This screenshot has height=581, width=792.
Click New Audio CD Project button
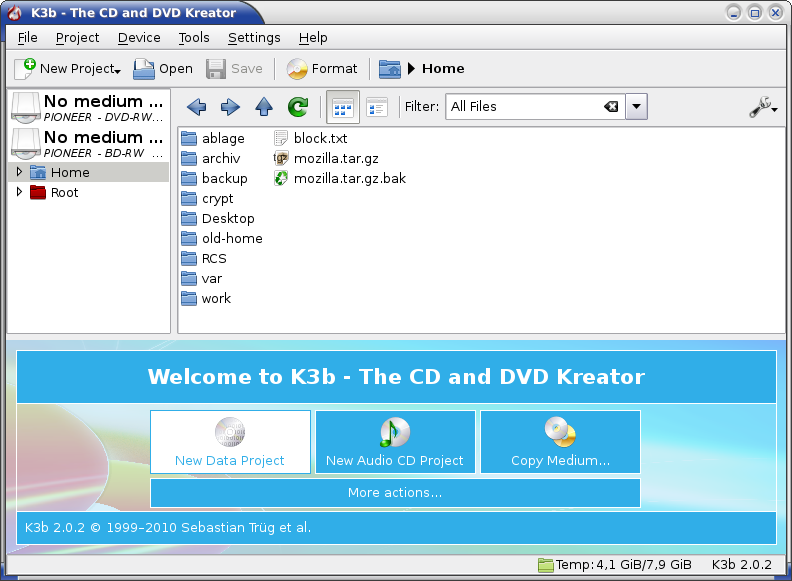point(395,442)
